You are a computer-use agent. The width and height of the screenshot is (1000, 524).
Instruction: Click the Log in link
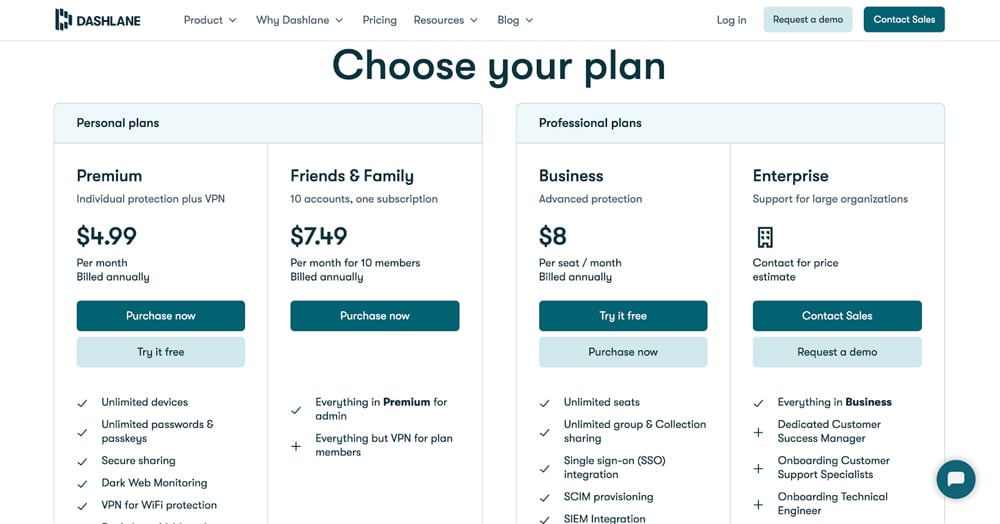click(731, 20)
